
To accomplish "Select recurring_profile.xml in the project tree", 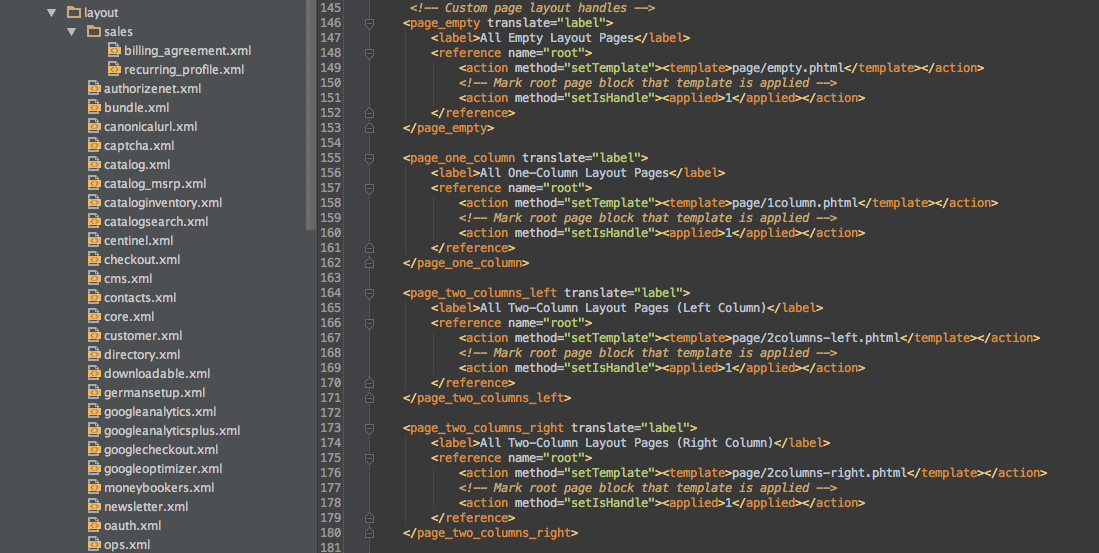I will (184, 70).
